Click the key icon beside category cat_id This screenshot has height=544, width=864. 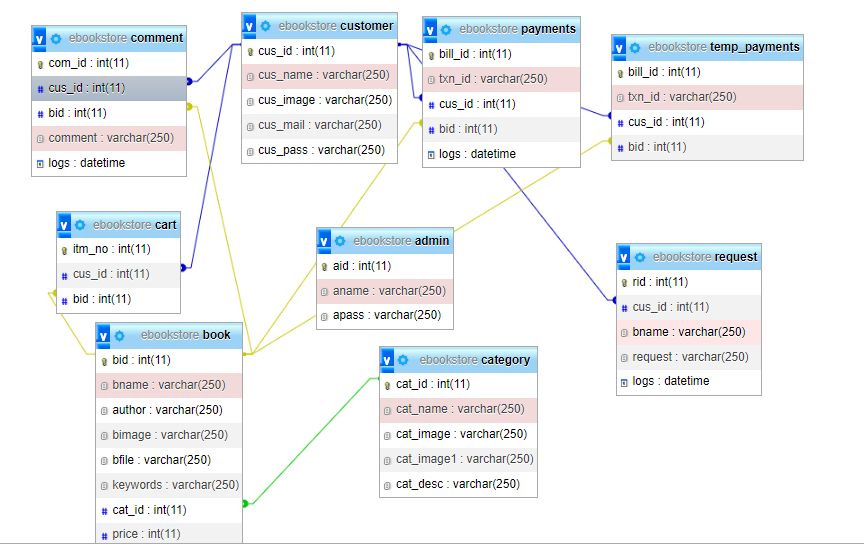pyautogui.click(x=387, y=385)
